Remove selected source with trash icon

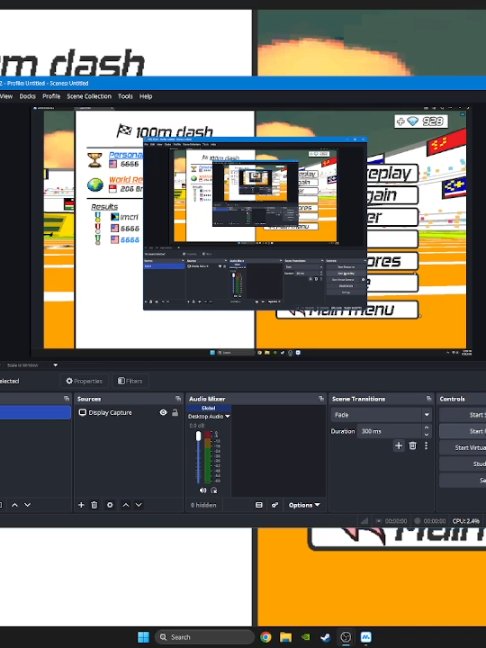94,505
